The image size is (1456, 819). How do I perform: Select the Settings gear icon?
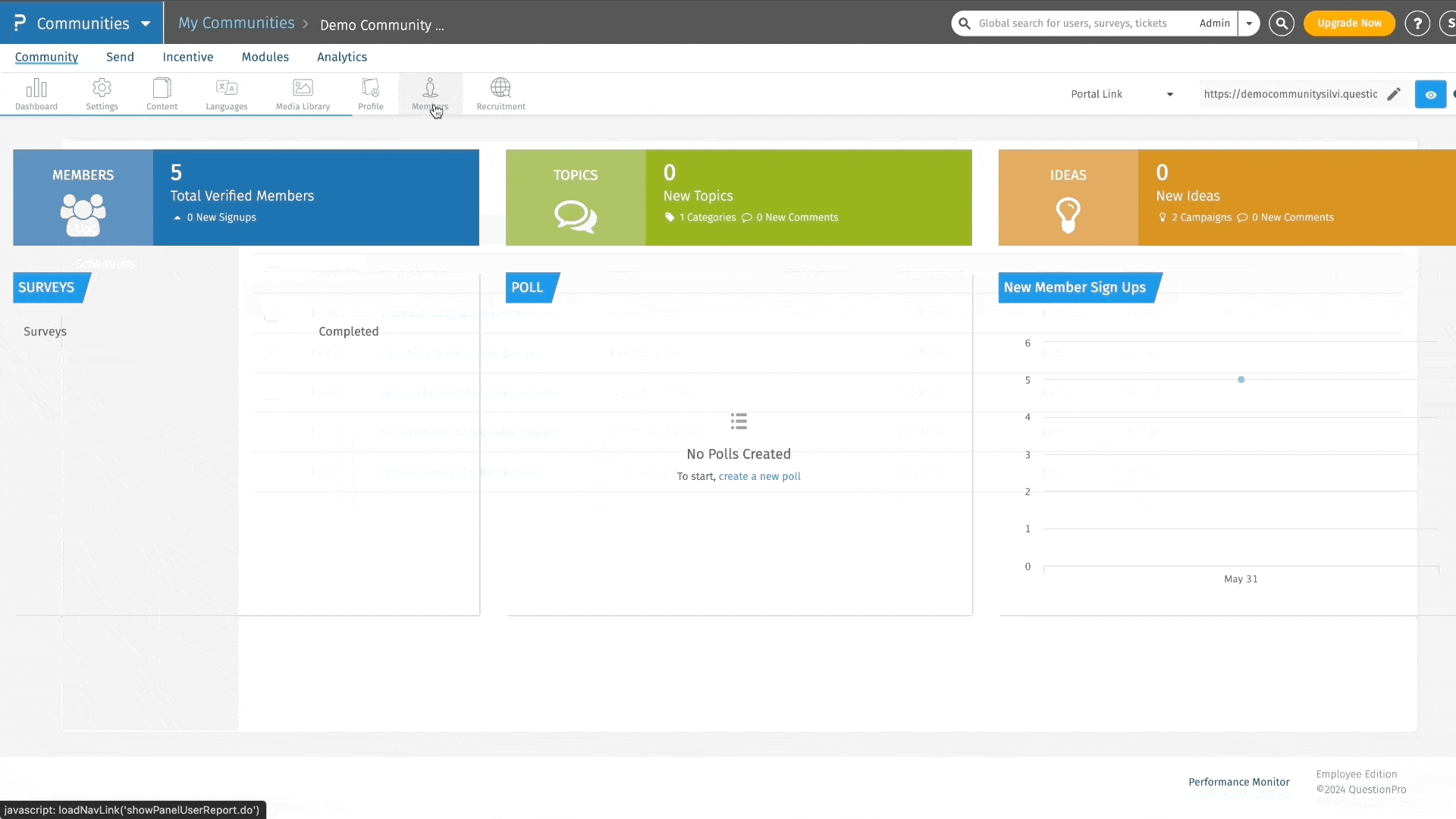coord(102,89)
